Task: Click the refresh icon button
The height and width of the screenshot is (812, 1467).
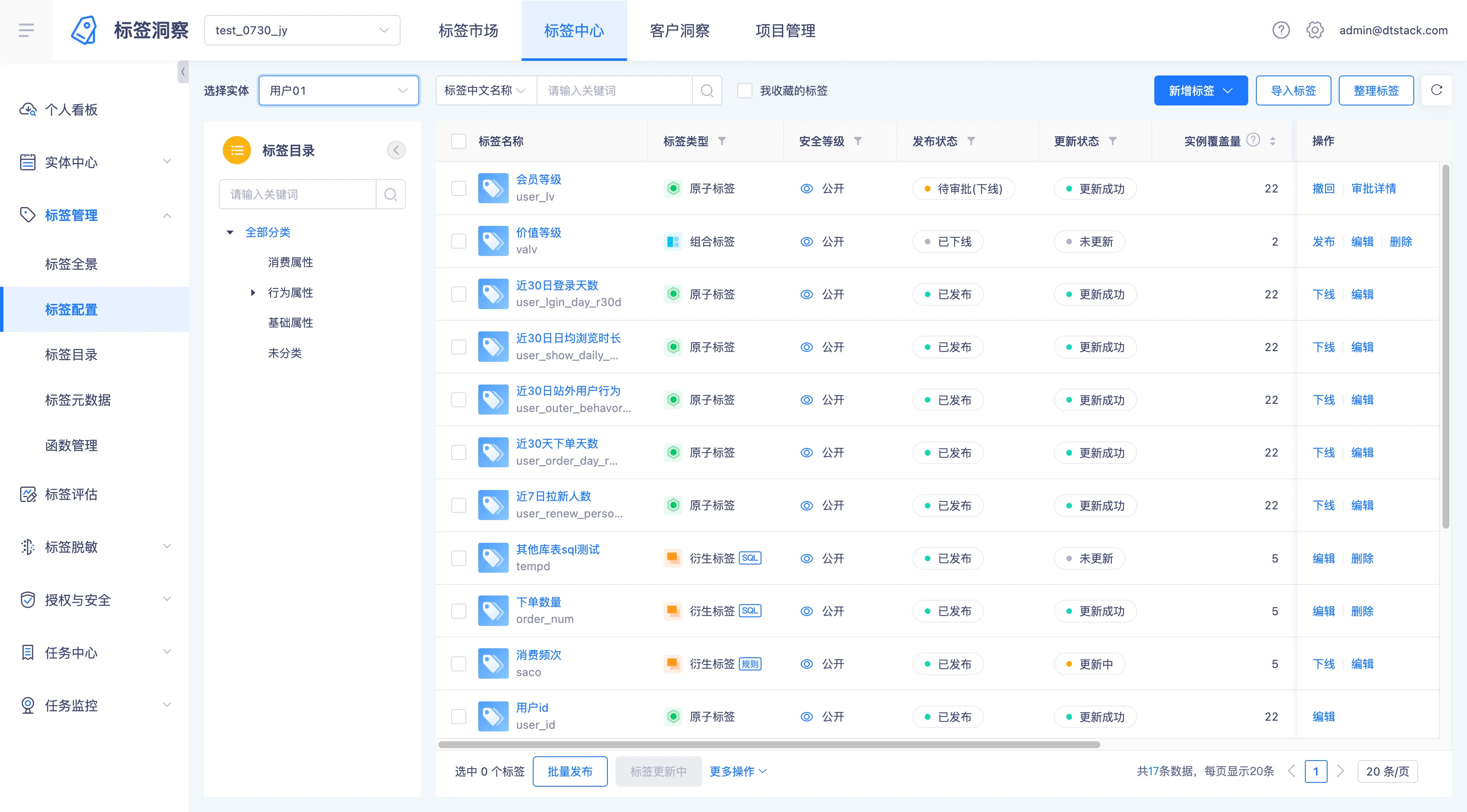Action: (1436, 90)
